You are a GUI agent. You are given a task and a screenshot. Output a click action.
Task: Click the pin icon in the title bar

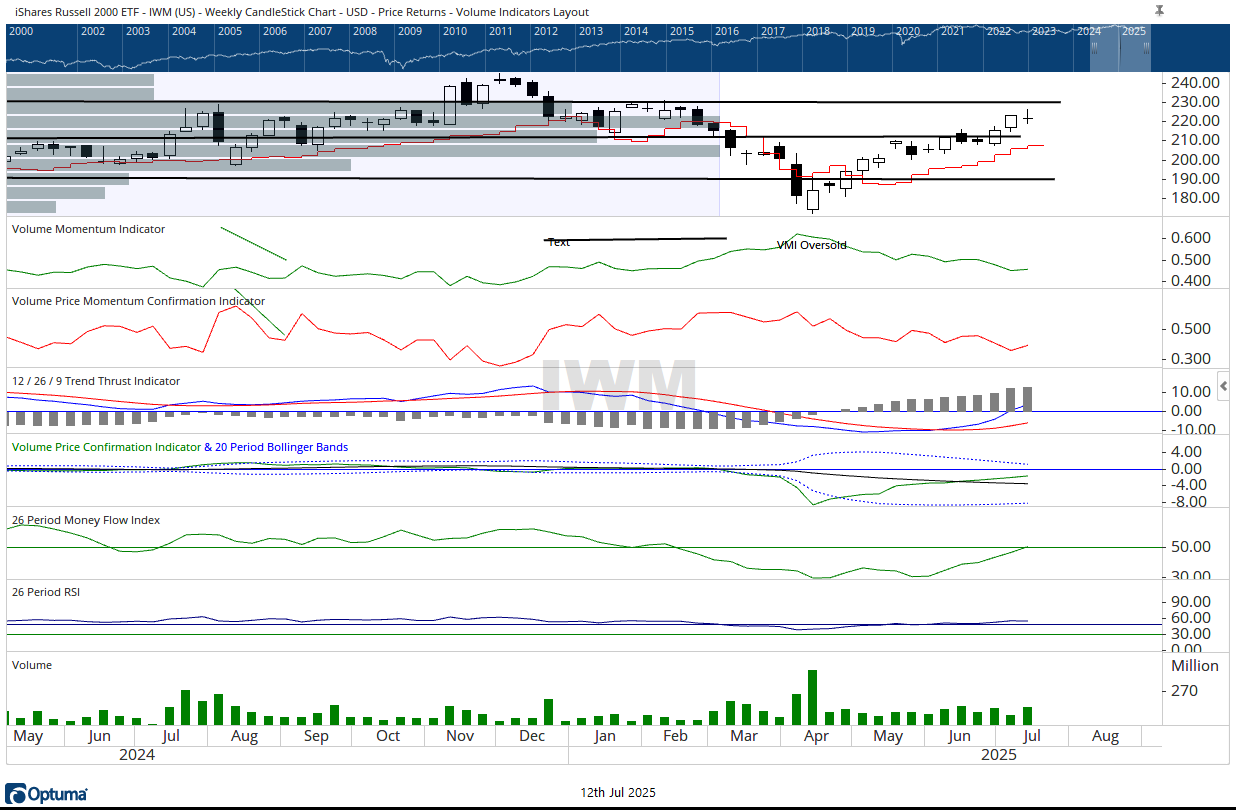coord(1159,10)
